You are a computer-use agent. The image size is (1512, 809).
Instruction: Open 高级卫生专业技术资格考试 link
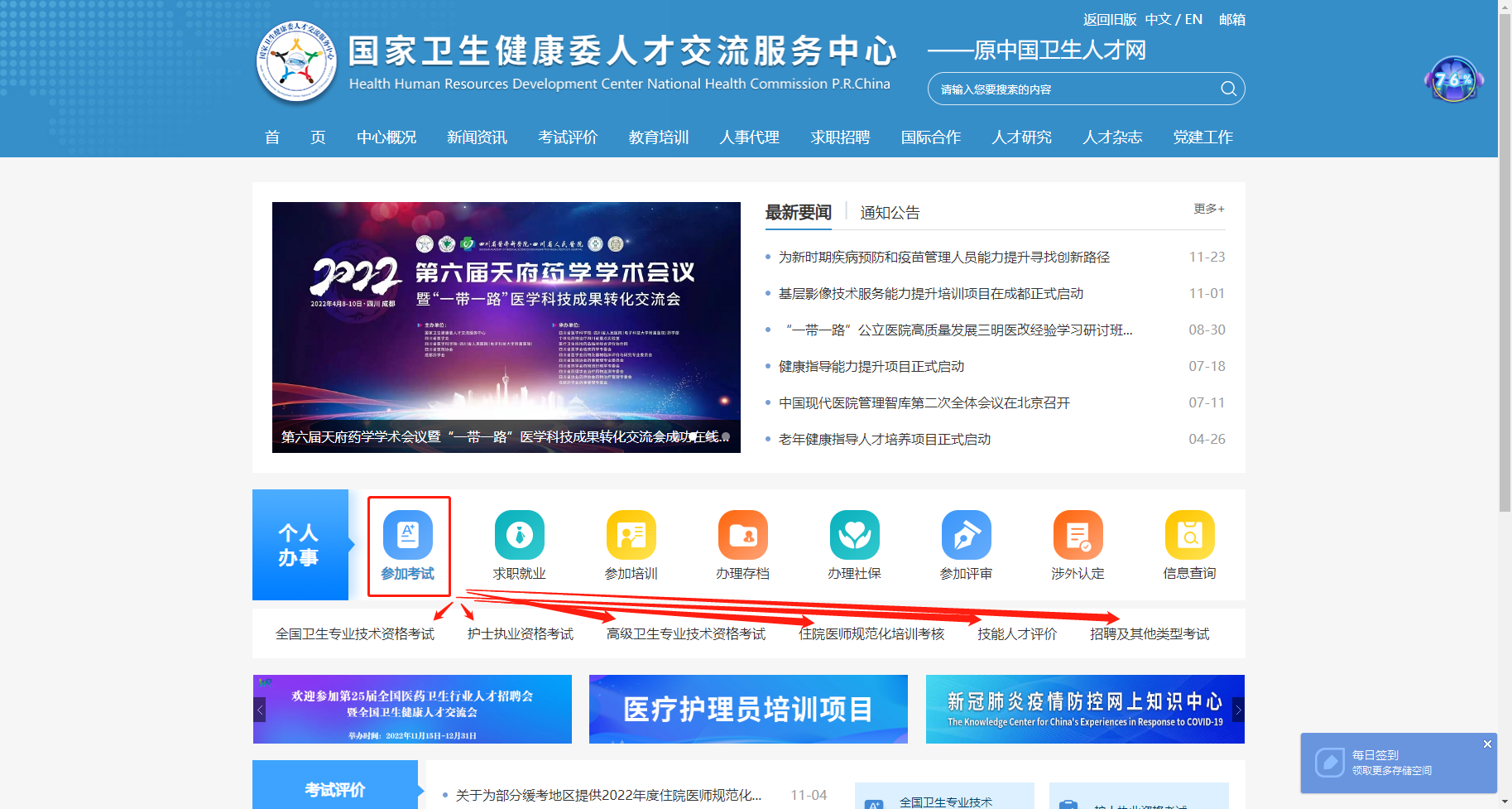pyautogui.click(x=686, y=634)
